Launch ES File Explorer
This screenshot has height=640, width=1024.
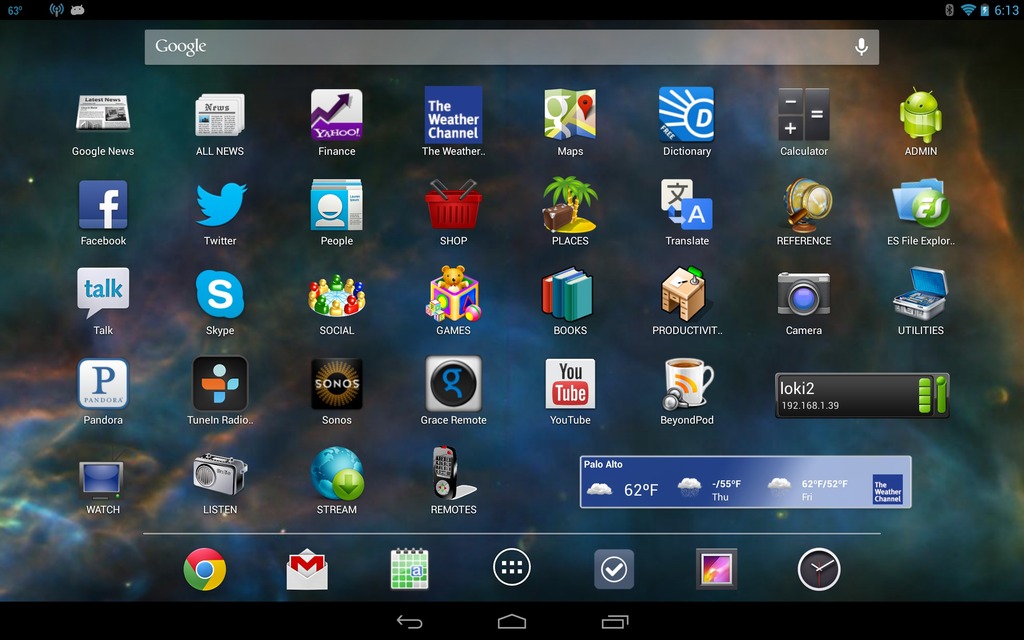coord(920,203)
